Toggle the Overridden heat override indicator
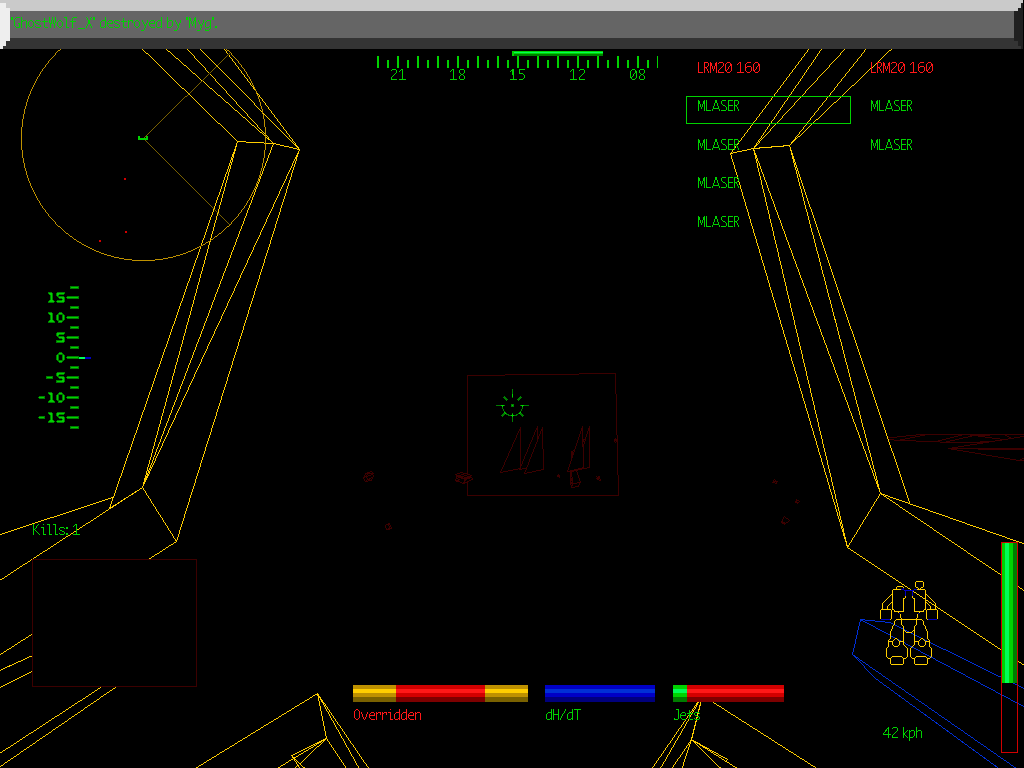This screenshot has height=768, width=1024. click(x=387, y=715)
